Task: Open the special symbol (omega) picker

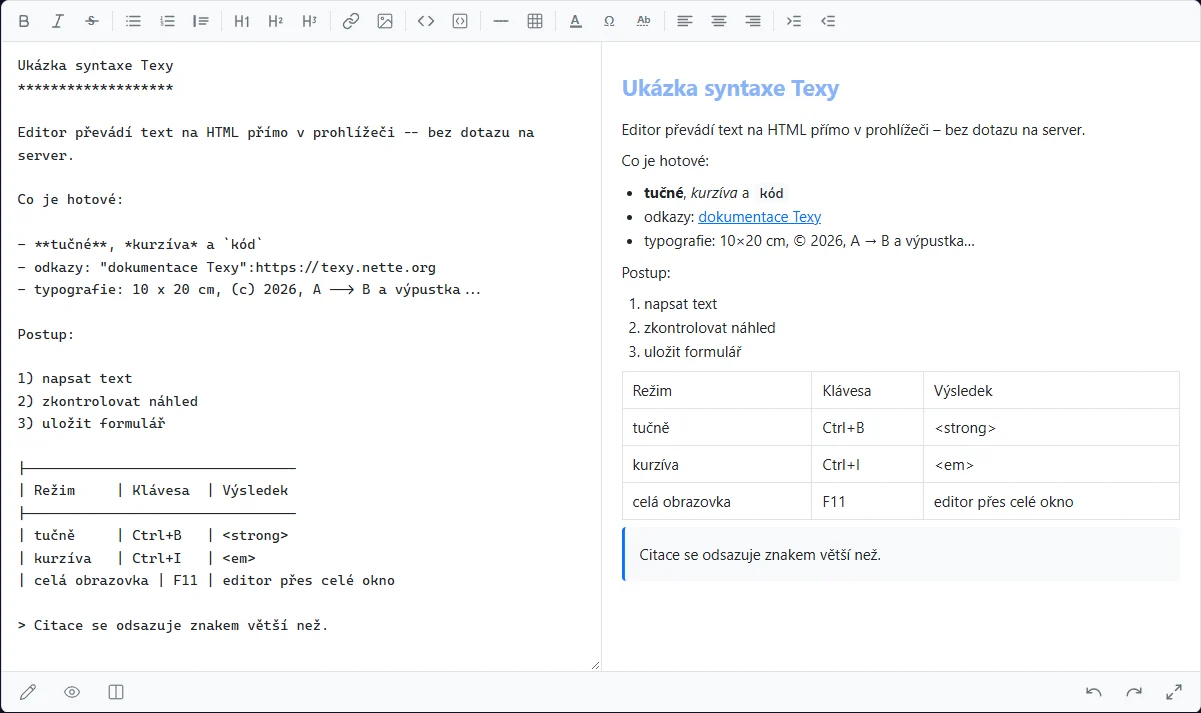Action: pyautogui.click(x=610, y=21)
